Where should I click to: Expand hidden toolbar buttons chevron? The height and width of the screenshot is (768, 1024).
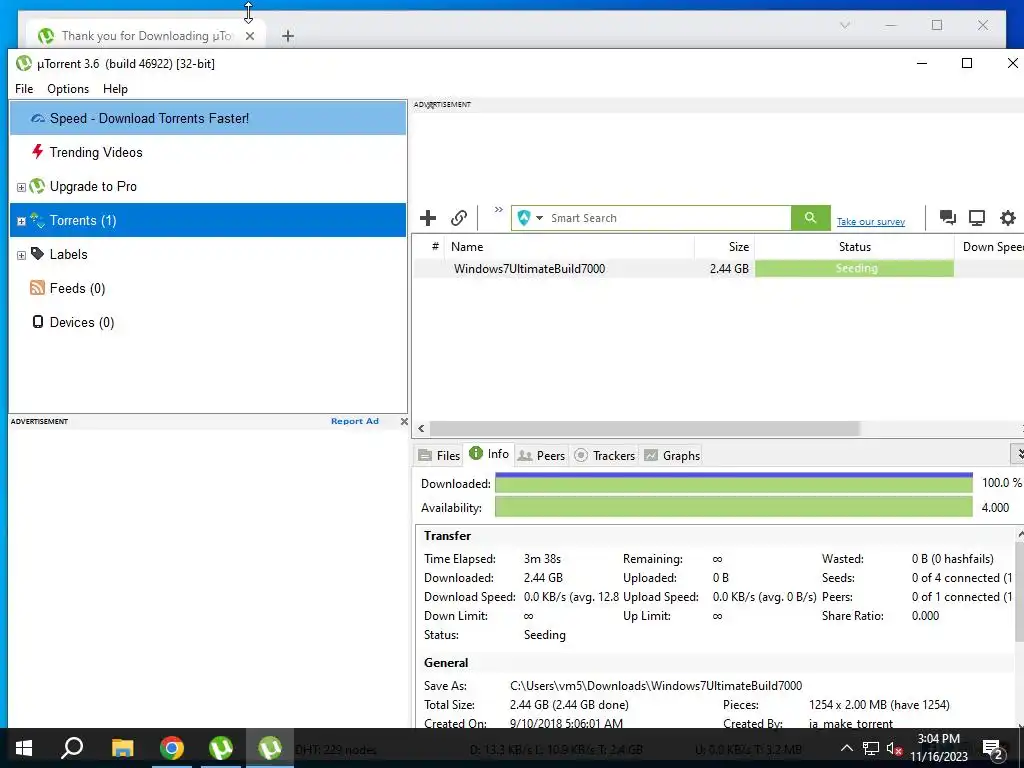point(499,210)
